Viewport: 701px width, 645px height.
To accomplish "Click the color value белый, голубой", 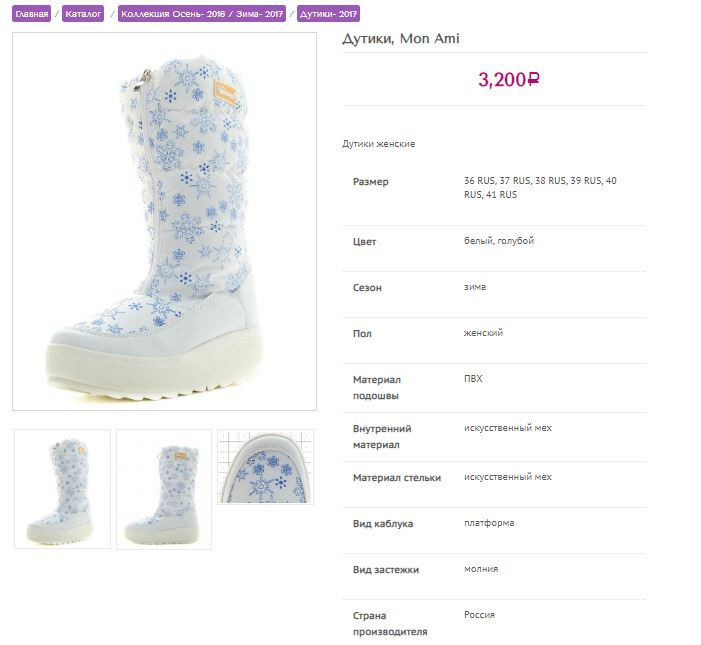I will tap(499, 240).
